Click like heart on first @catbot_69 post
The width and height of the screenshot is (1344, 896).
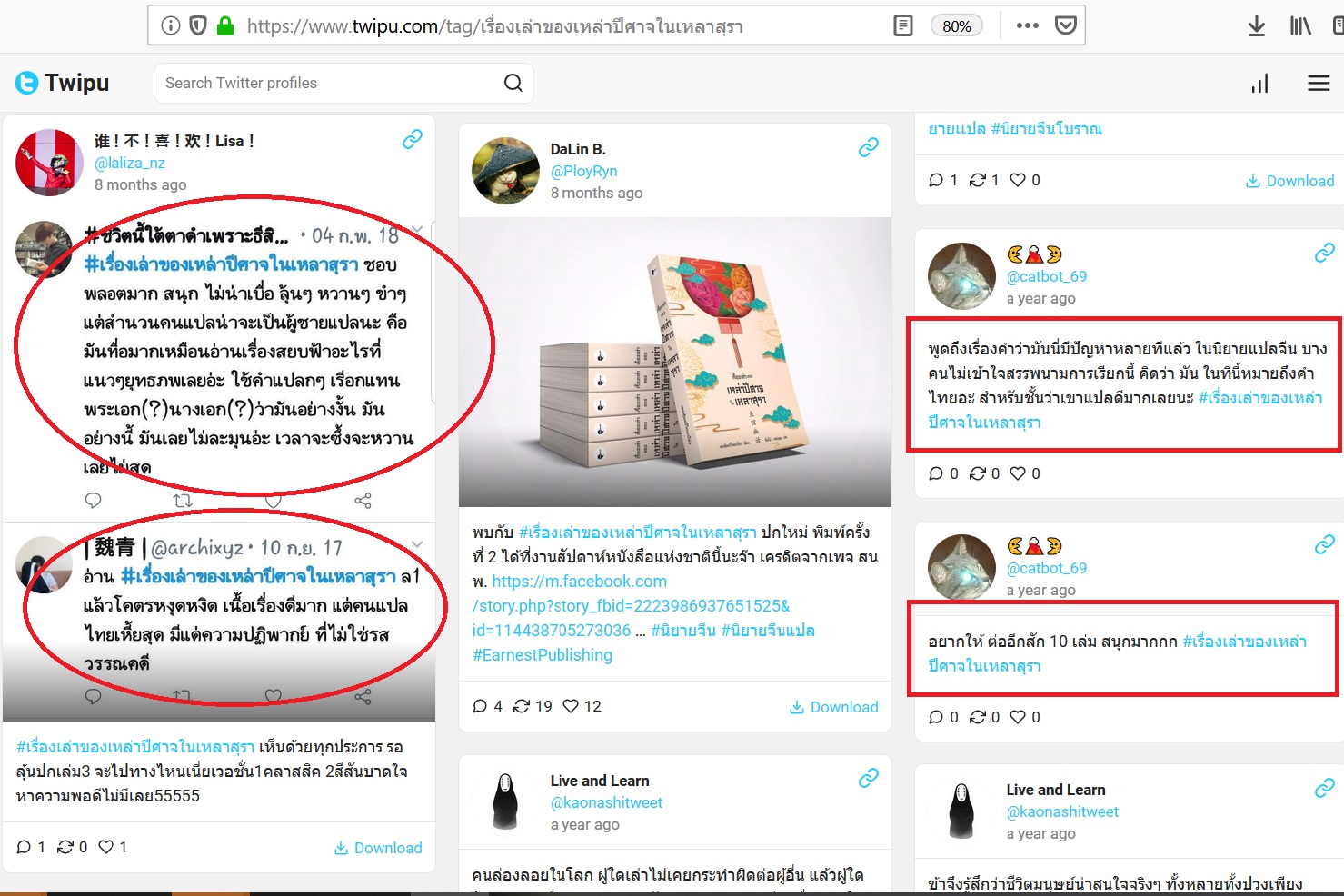[1018, 473]
